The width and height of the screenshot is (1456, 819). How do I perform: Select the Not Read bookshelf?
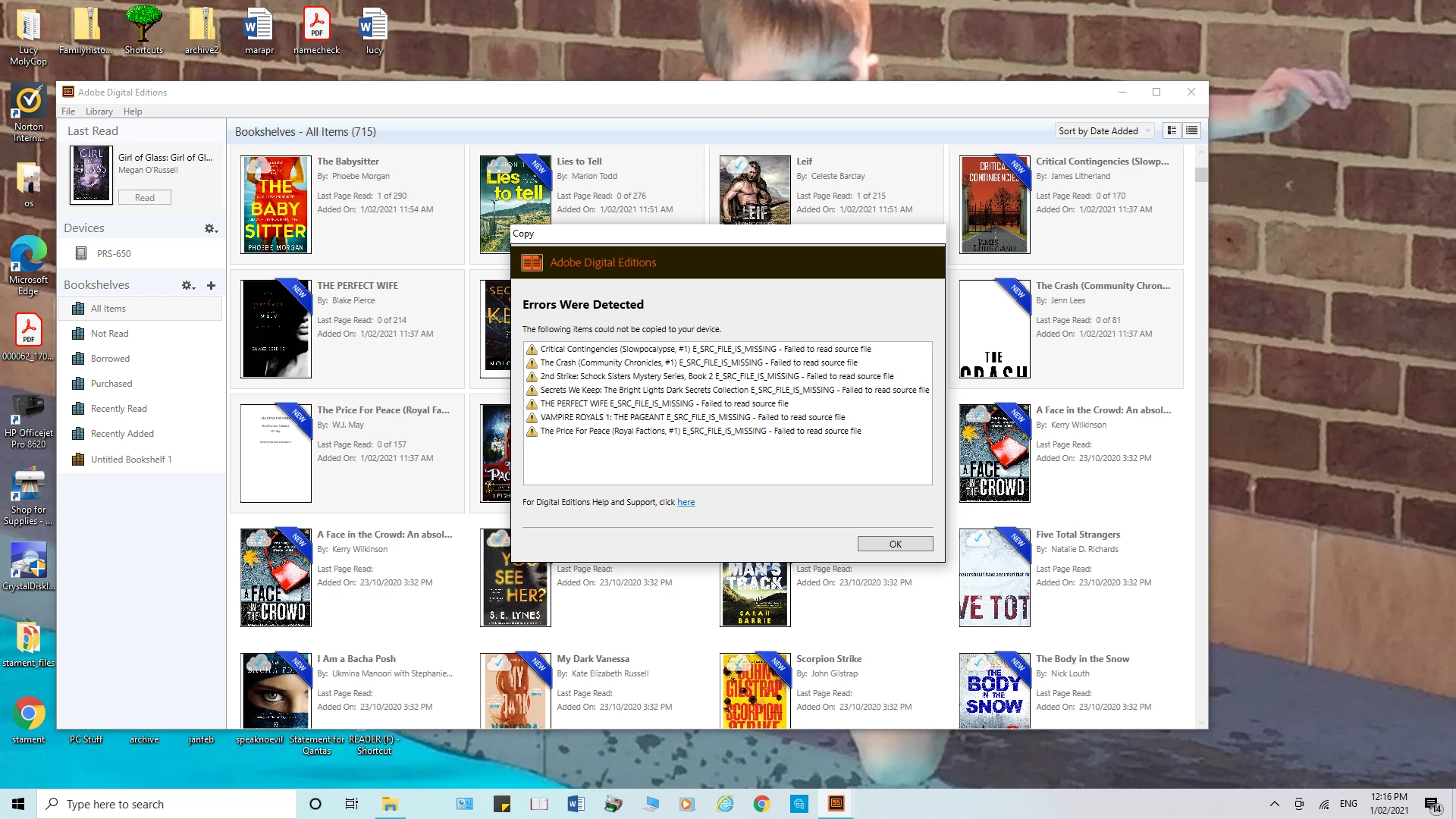click(109, 334)
